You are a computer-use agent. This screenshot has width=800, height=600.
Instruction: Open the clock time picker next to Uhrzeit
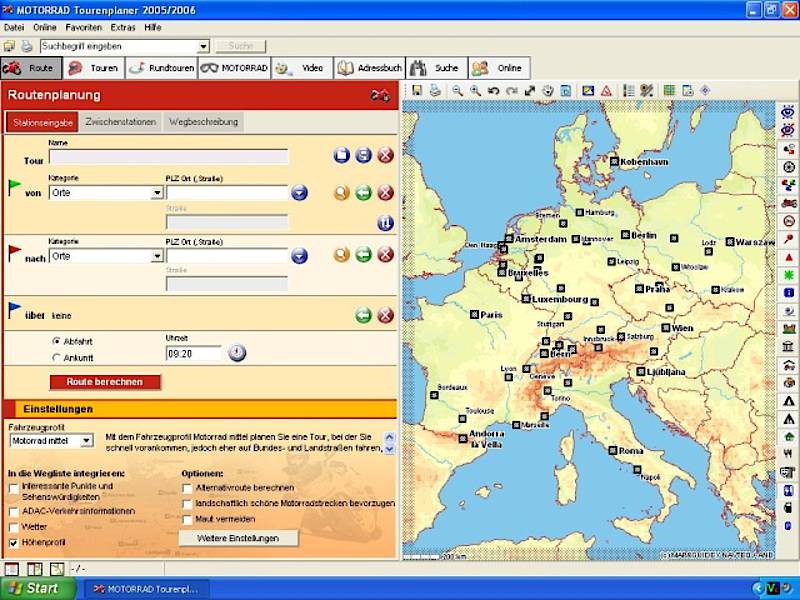point(237,353)
